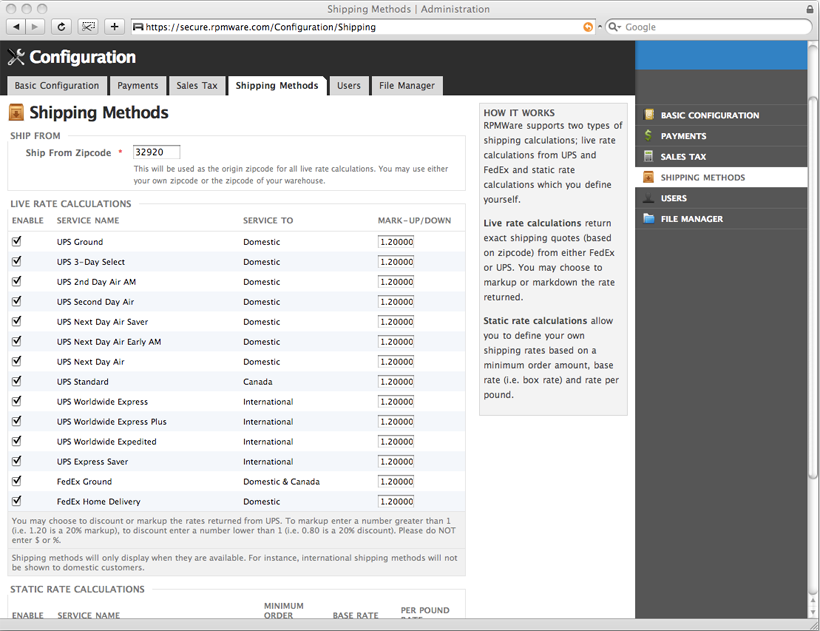Click the Payments dollar sign sidebar icon
Image resolution: width=820 pixels, height=631 pixels.
(648, 135)
